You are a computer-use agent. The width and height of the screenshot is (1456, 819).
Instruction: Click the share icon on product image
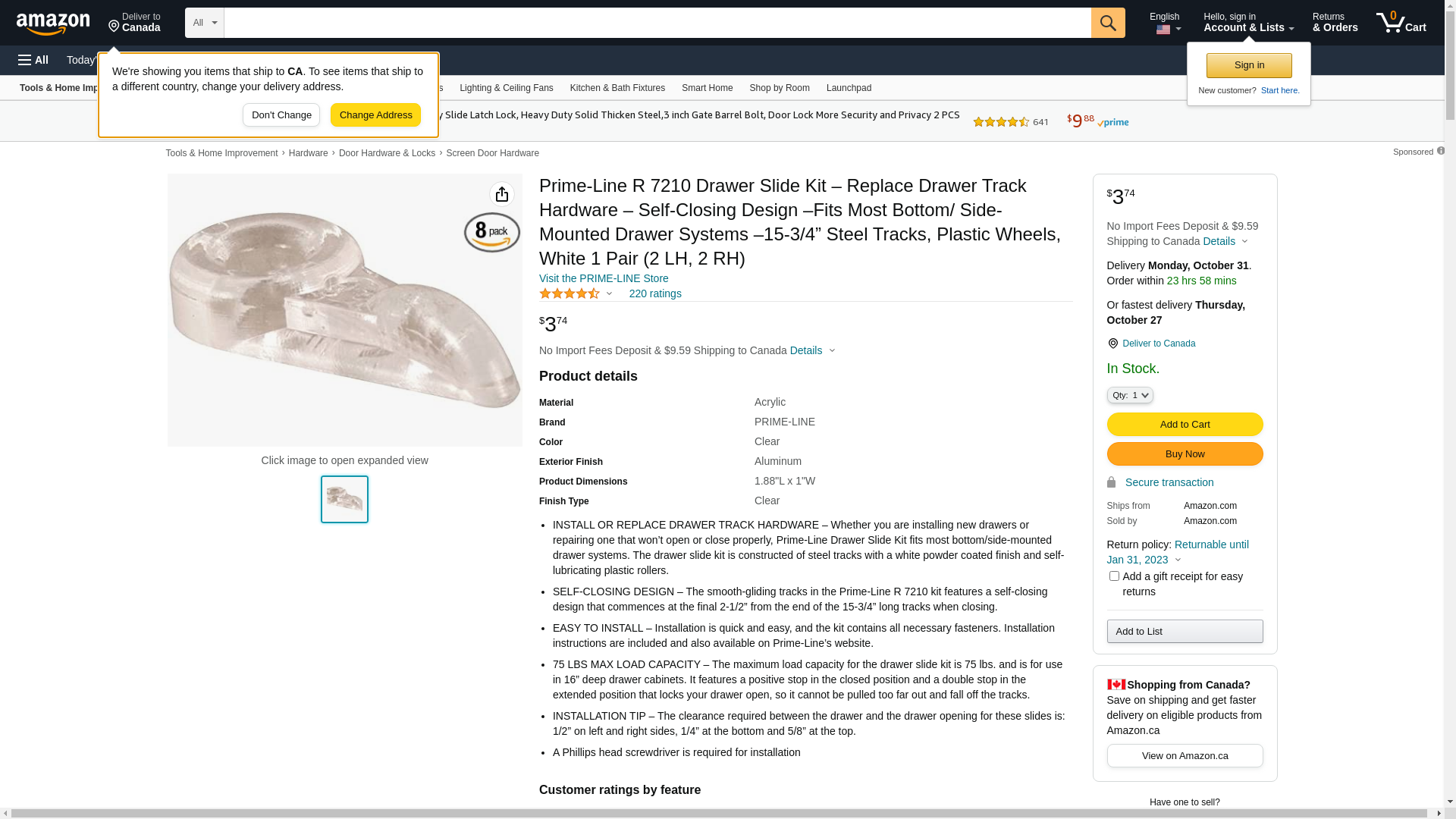(x=502, y=194)
